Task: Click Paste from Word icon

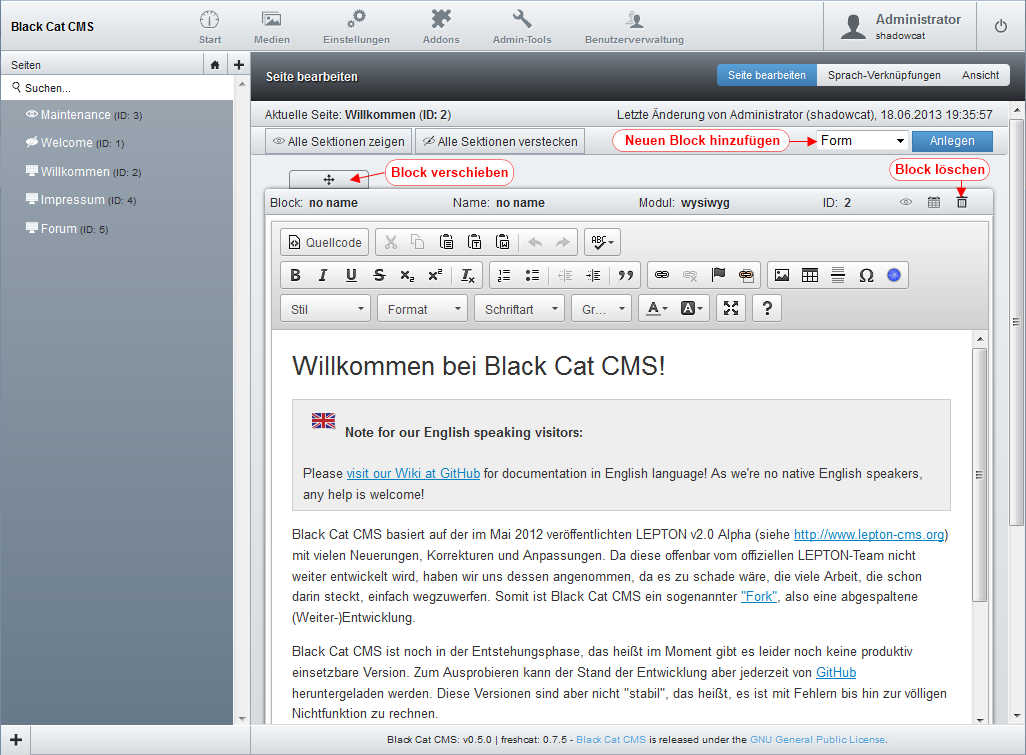Action: (x=503, y=242)
